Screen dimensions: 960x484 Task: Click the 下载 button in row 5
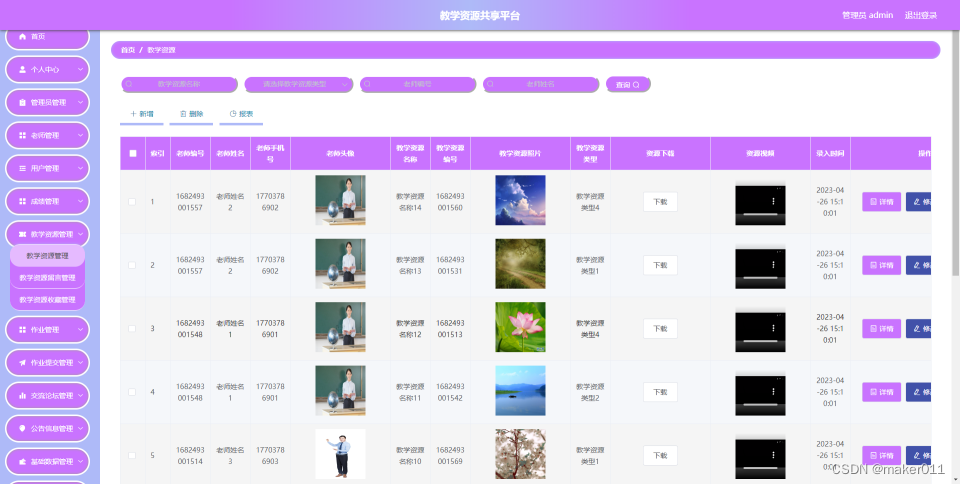tap(660, 455)
